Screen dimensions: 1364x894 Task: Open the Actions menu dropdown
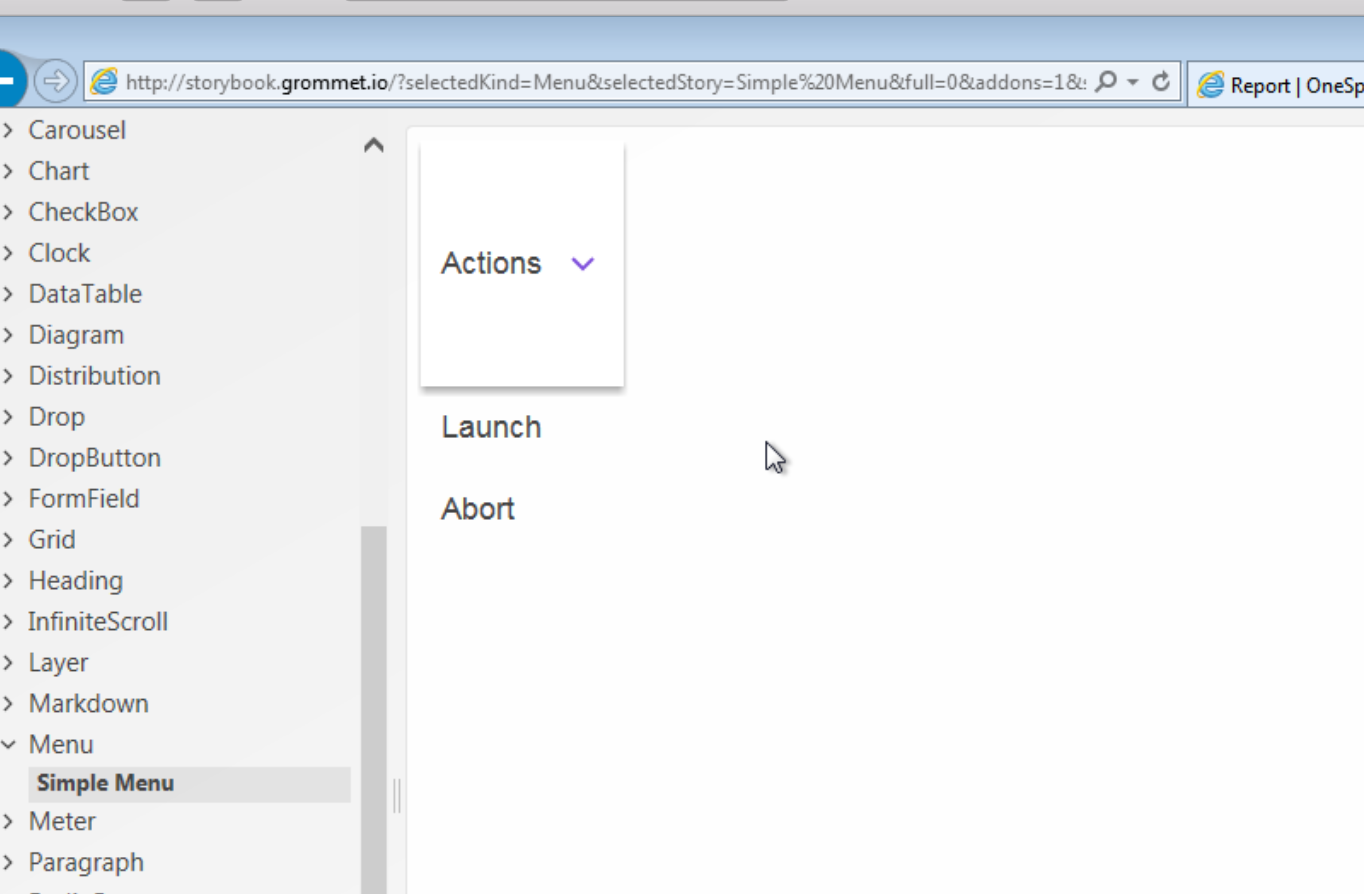point(582,263)
